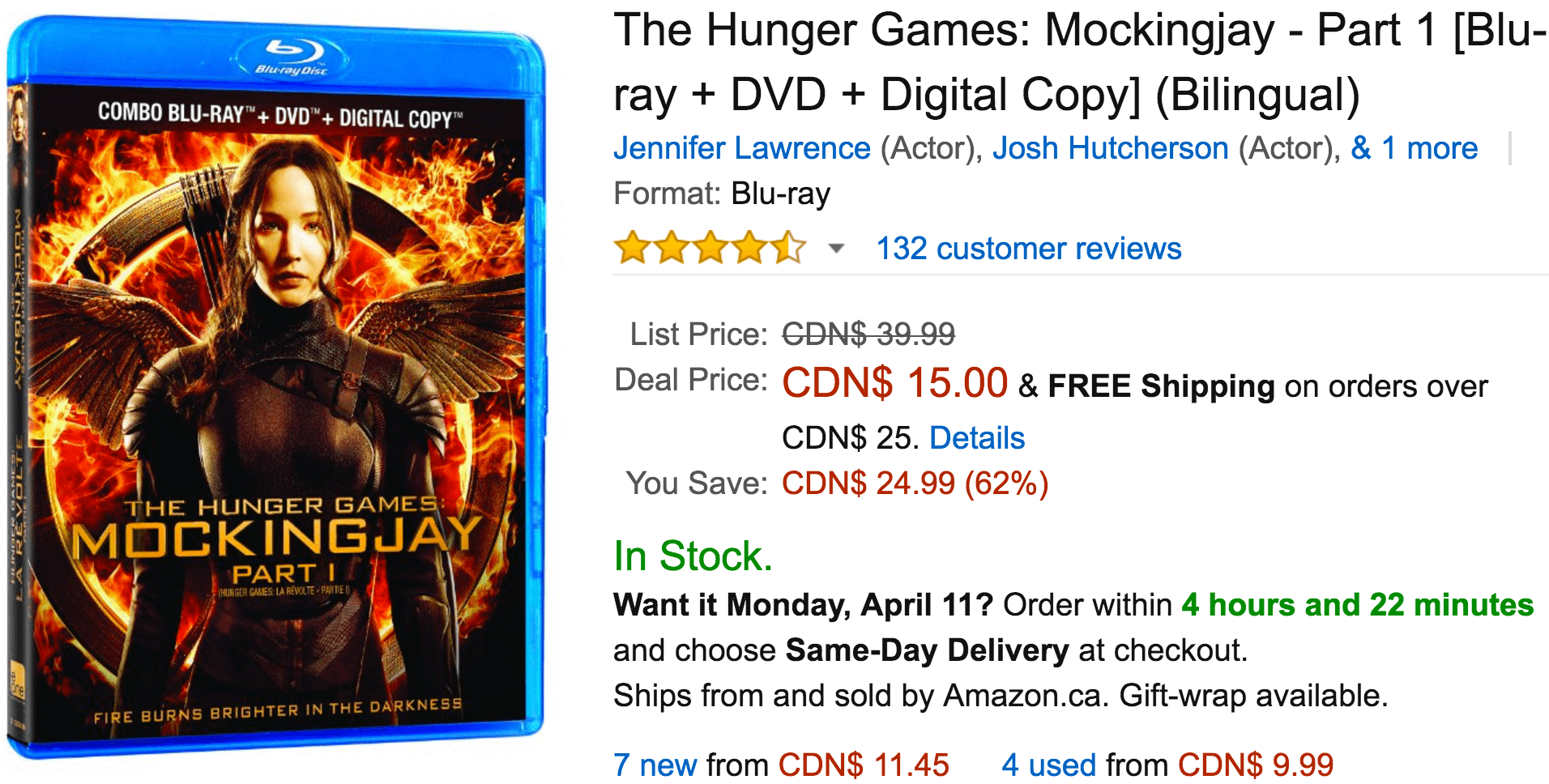
Task: Click the star rating icons
Action: (x=710, y=248)
